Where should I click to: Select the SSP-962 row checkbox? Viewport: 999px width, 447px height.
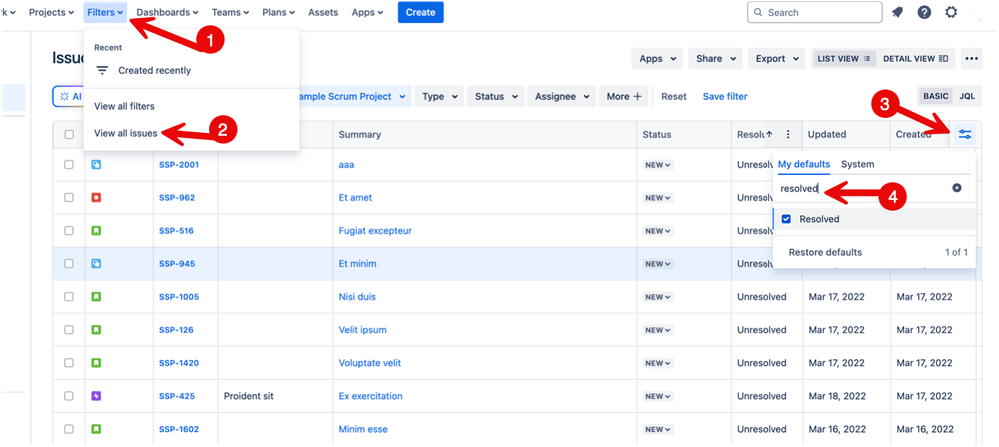(x=69, y=197)
